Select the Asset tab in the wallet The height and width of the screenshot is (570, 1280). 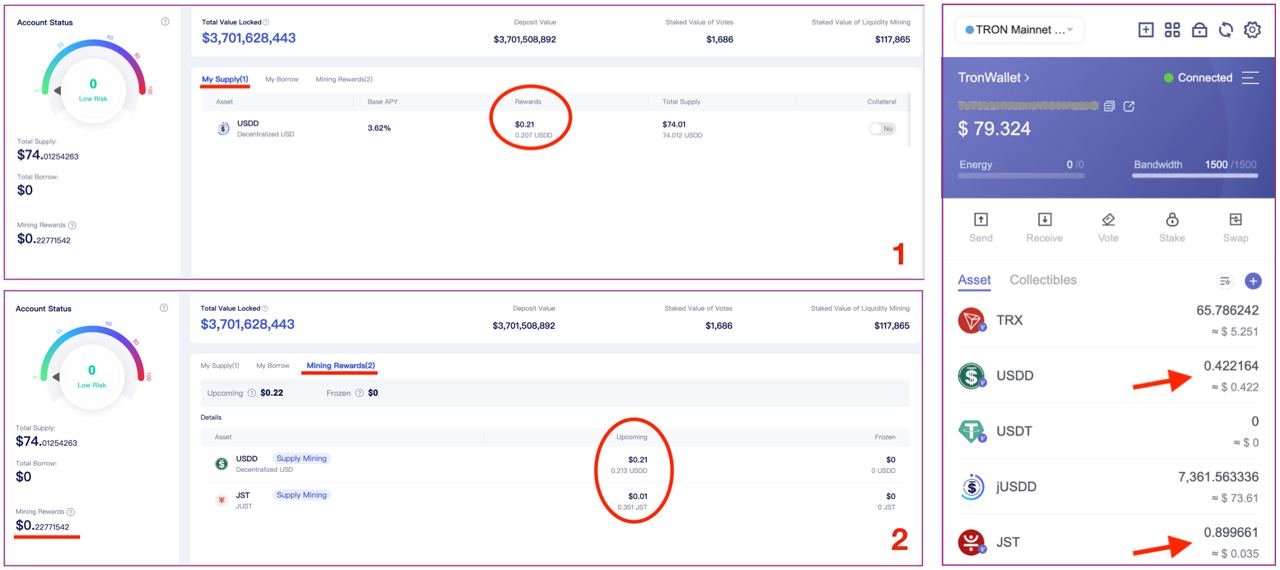(974, 280)
